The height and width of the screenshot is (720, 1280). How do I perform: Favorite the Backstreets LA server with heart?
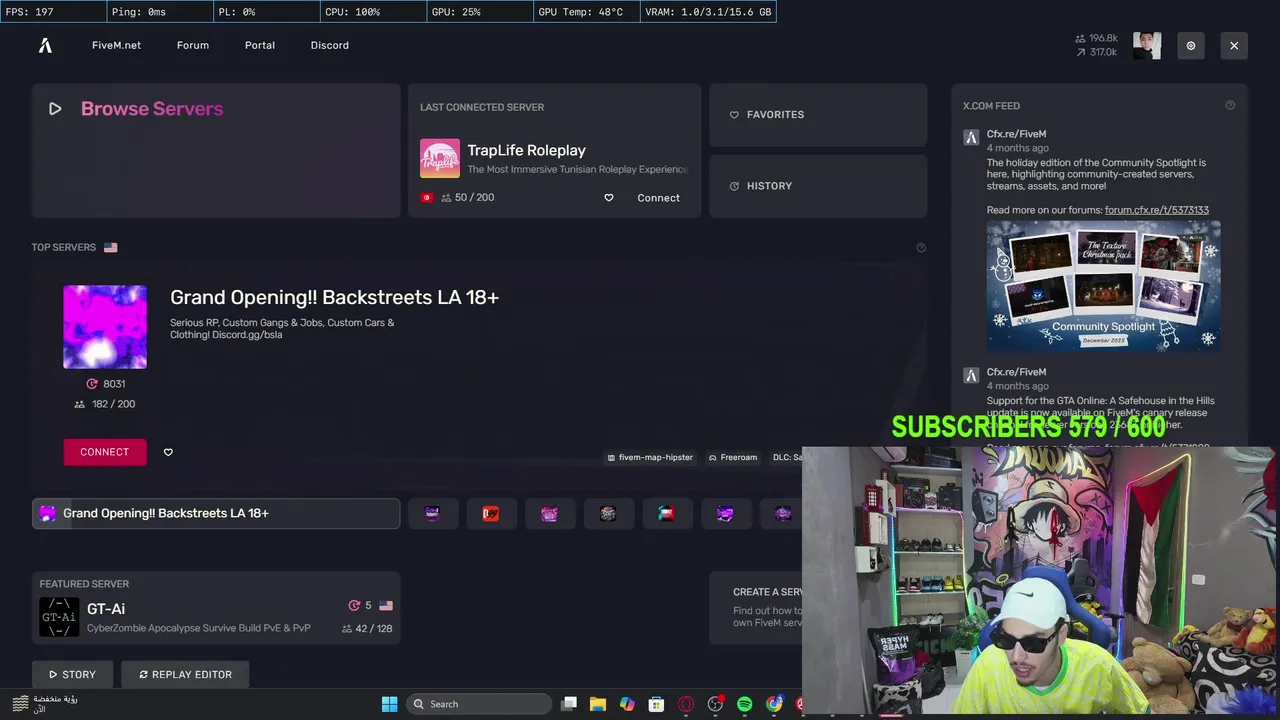click(x=168, y=452)
